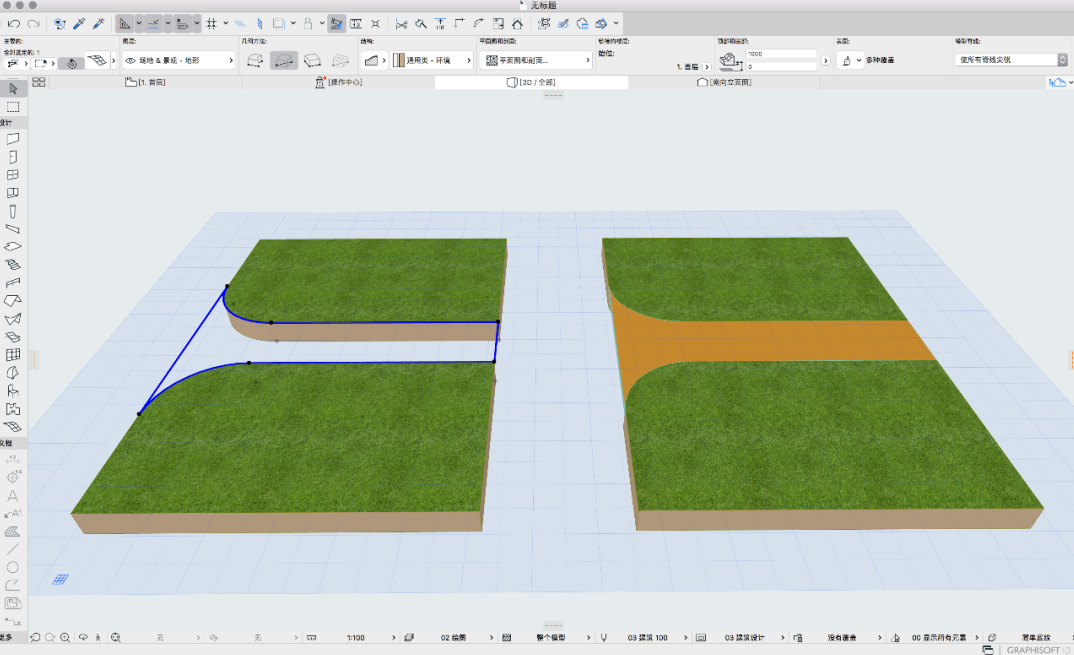Select the Slab tool in toolbox
Screen dimensions: 1074x655
pyautogui.click(x=13, y=247)
